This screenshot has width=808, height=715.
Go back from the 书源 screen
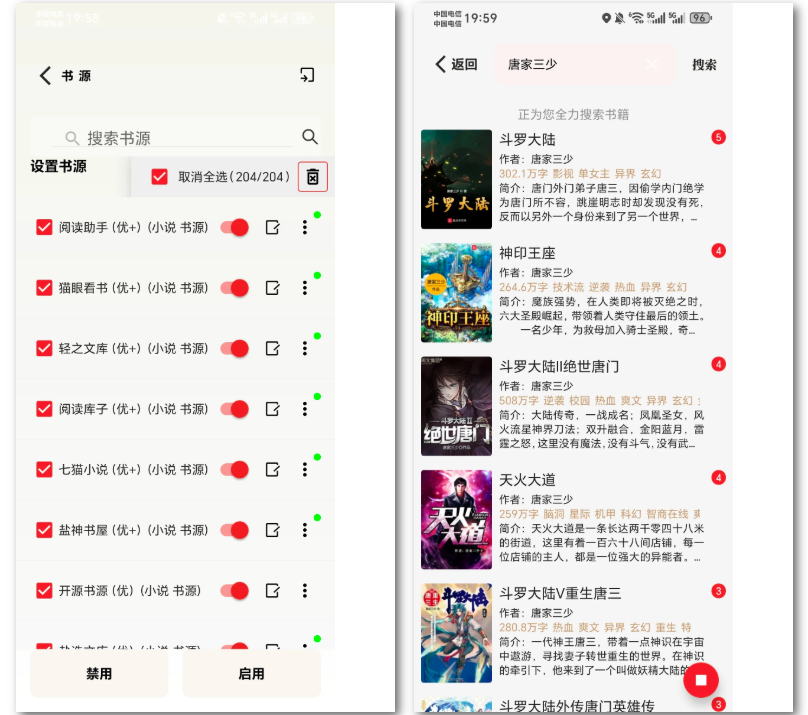point(45,76)
